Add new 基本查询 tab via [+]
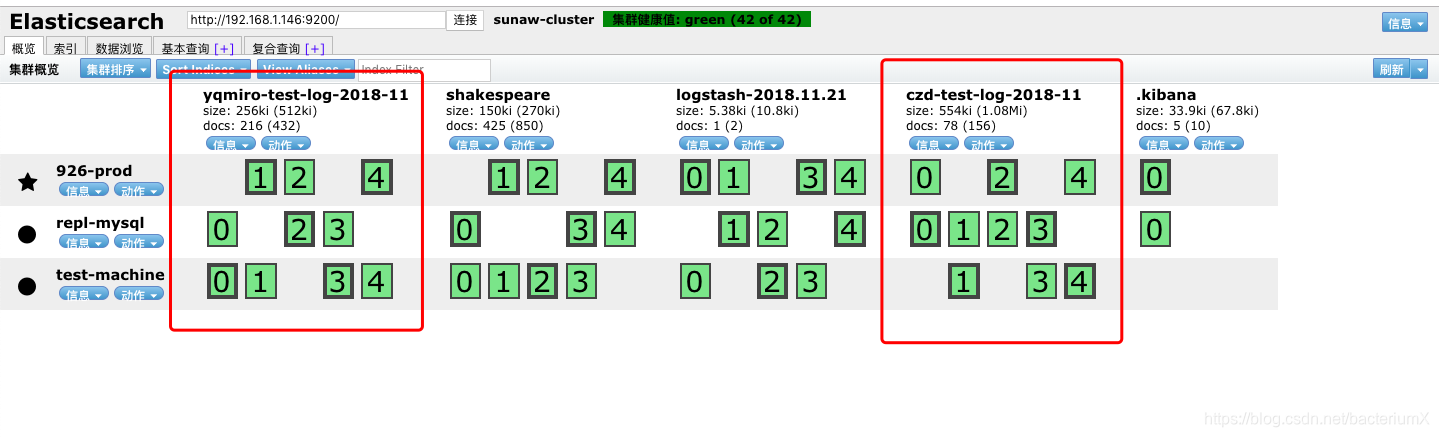Viewport: 1439px width, 437px height. pyautogui.click(x=224, y=48)
